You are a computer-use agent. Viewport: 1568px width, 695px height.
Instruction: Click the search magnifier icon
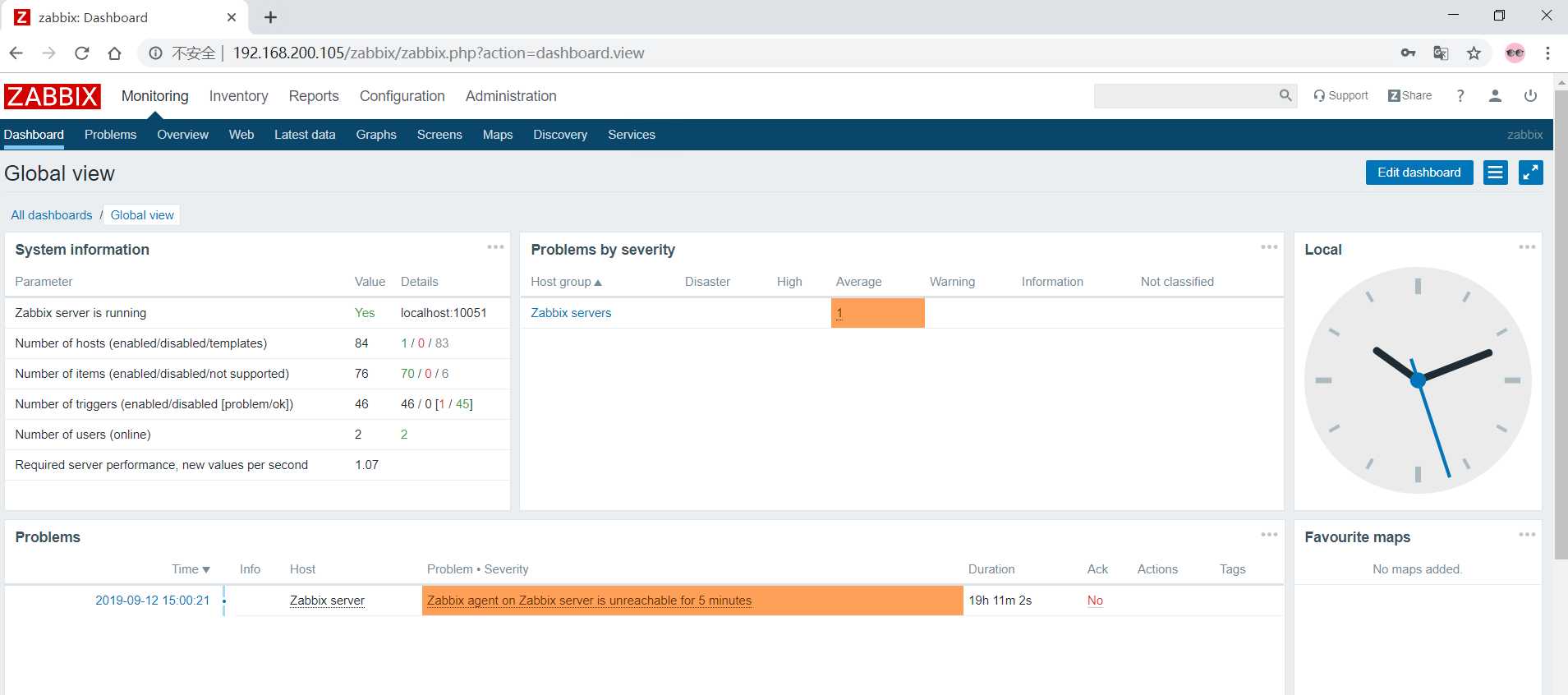coord(1285,96)
